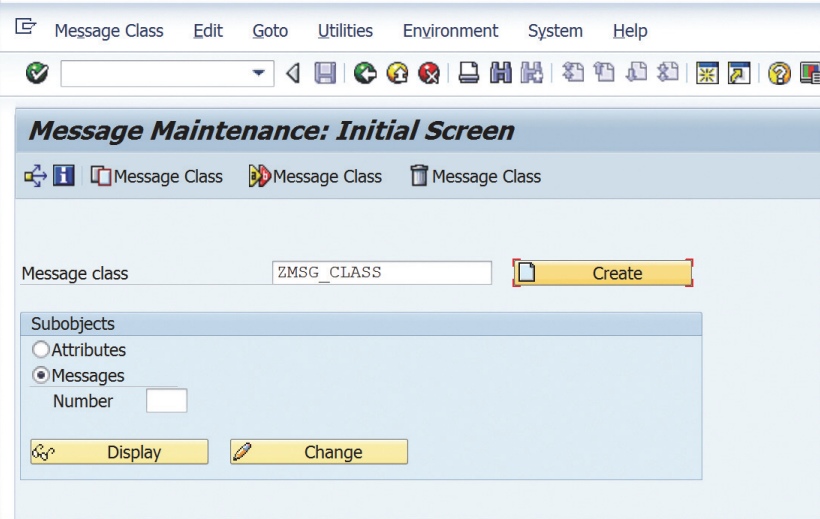The width and height of the screenshot is (820, 519).
Task: Click the Message class input field
Action: [382, 273]
